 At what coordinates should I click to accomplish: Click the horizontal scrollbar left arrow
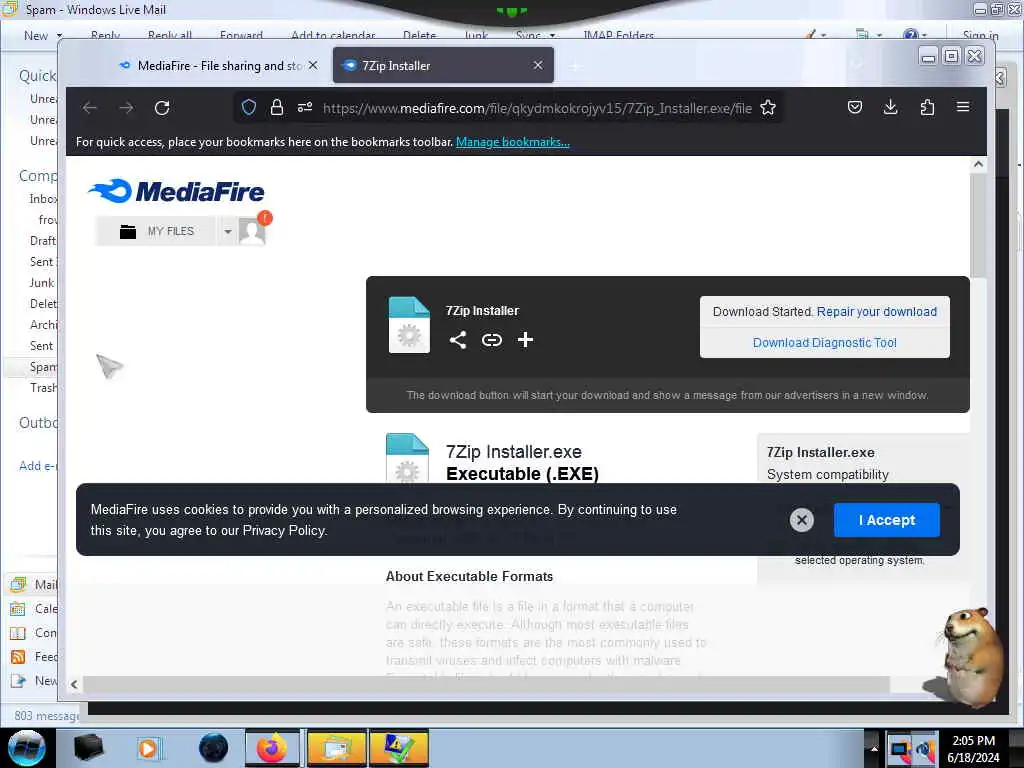[74, 684]
